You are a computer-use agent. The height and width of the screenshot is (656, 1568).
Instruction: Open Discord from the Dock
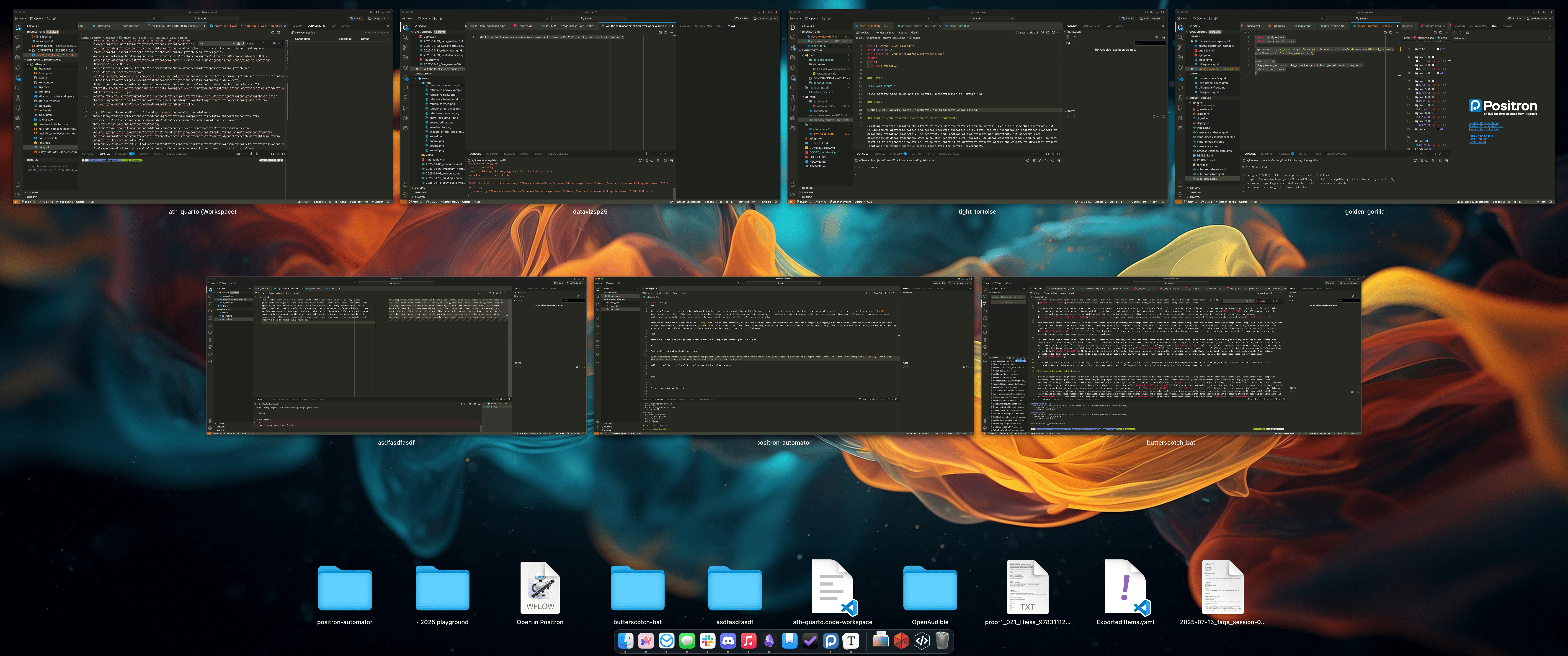click(728, 640)
